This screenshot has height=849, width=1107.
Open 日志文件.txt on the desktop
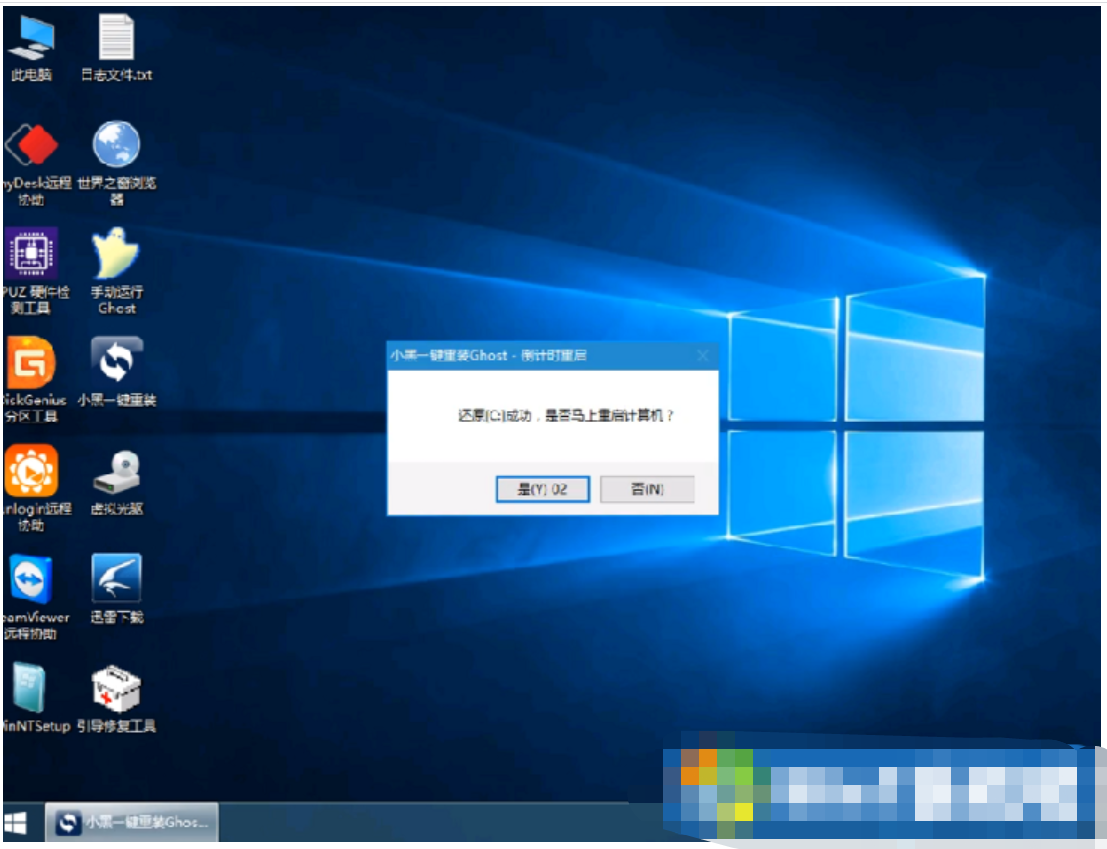[116, 48]
